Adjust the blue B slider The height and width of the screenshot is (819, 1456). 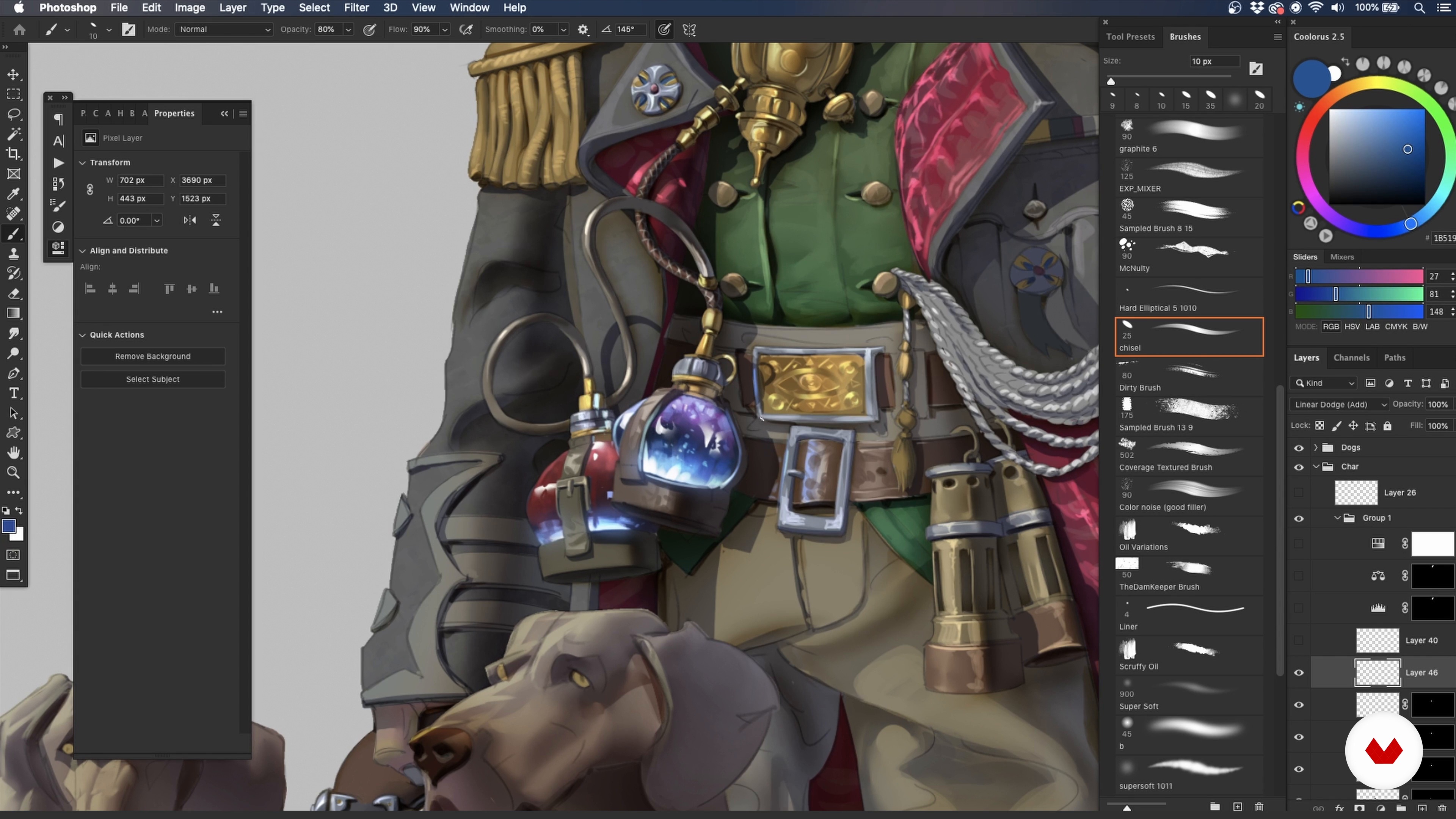[1359, 311]
